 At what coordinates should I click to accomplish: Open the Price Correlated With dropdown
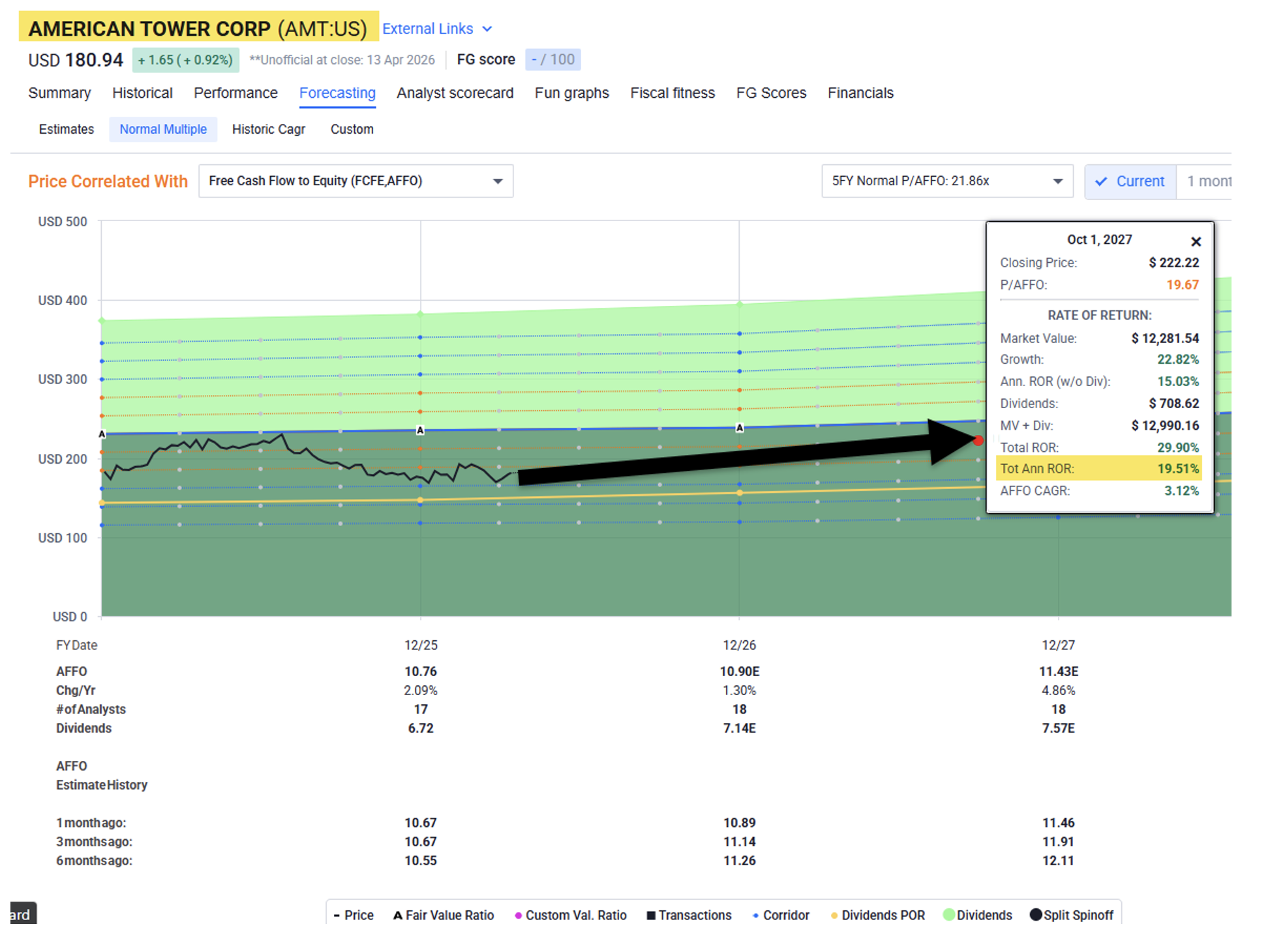pyautogui.click(x=355, y=181)
